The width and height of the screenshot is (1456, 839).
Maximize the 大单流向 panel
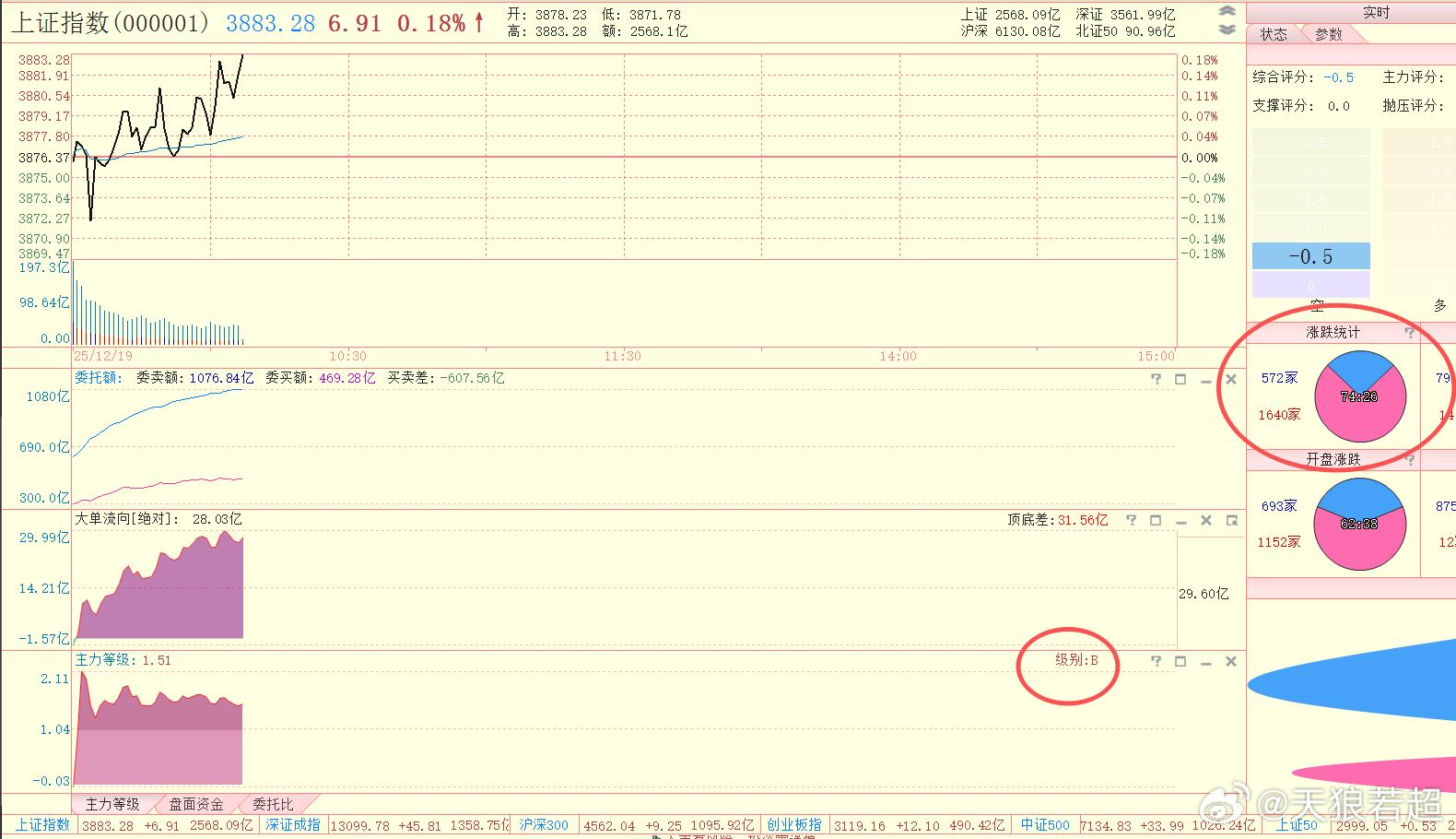(1156, 520)
